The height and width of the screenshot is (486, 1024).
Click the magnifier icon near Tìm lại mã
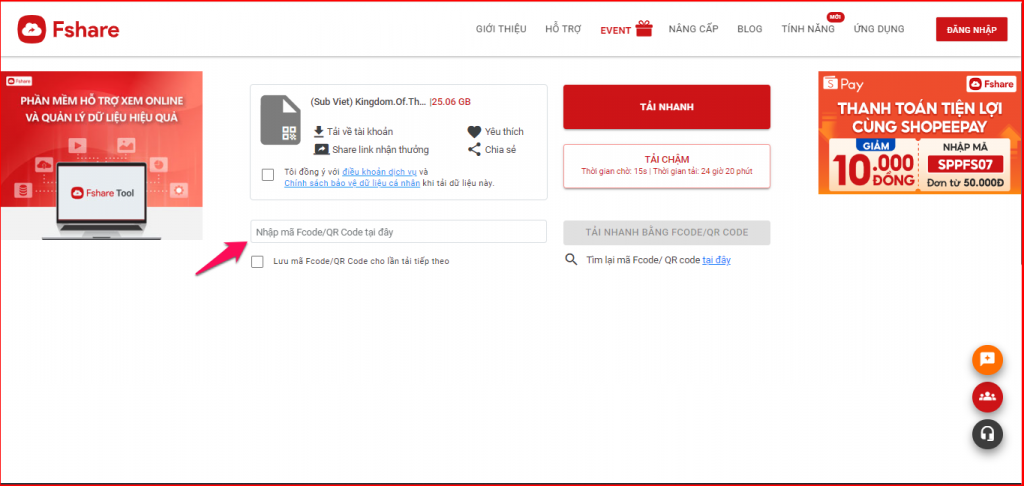571,260
